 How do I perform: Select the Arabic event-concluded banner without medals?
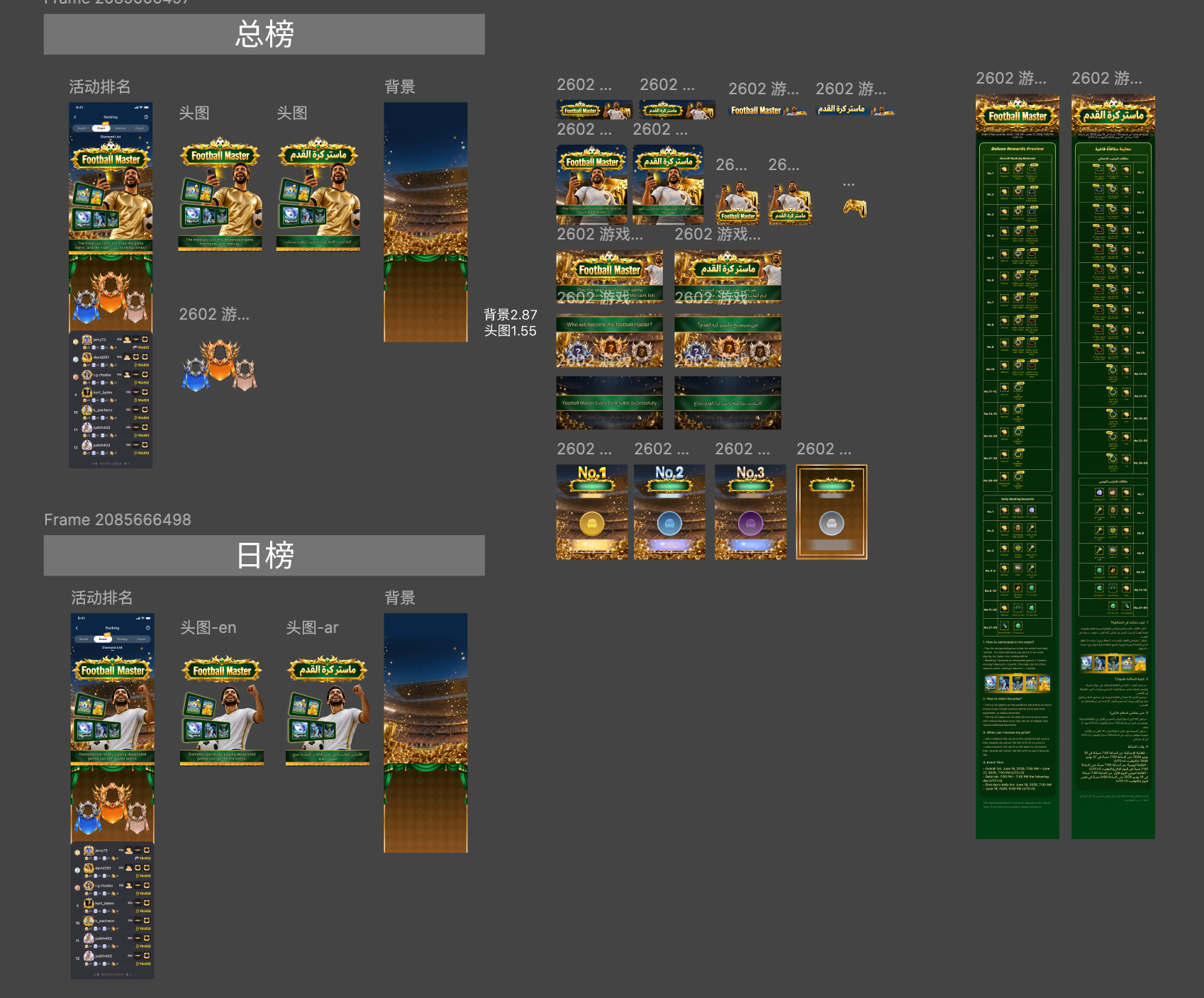pyautogui.click(x=728, y=403)
